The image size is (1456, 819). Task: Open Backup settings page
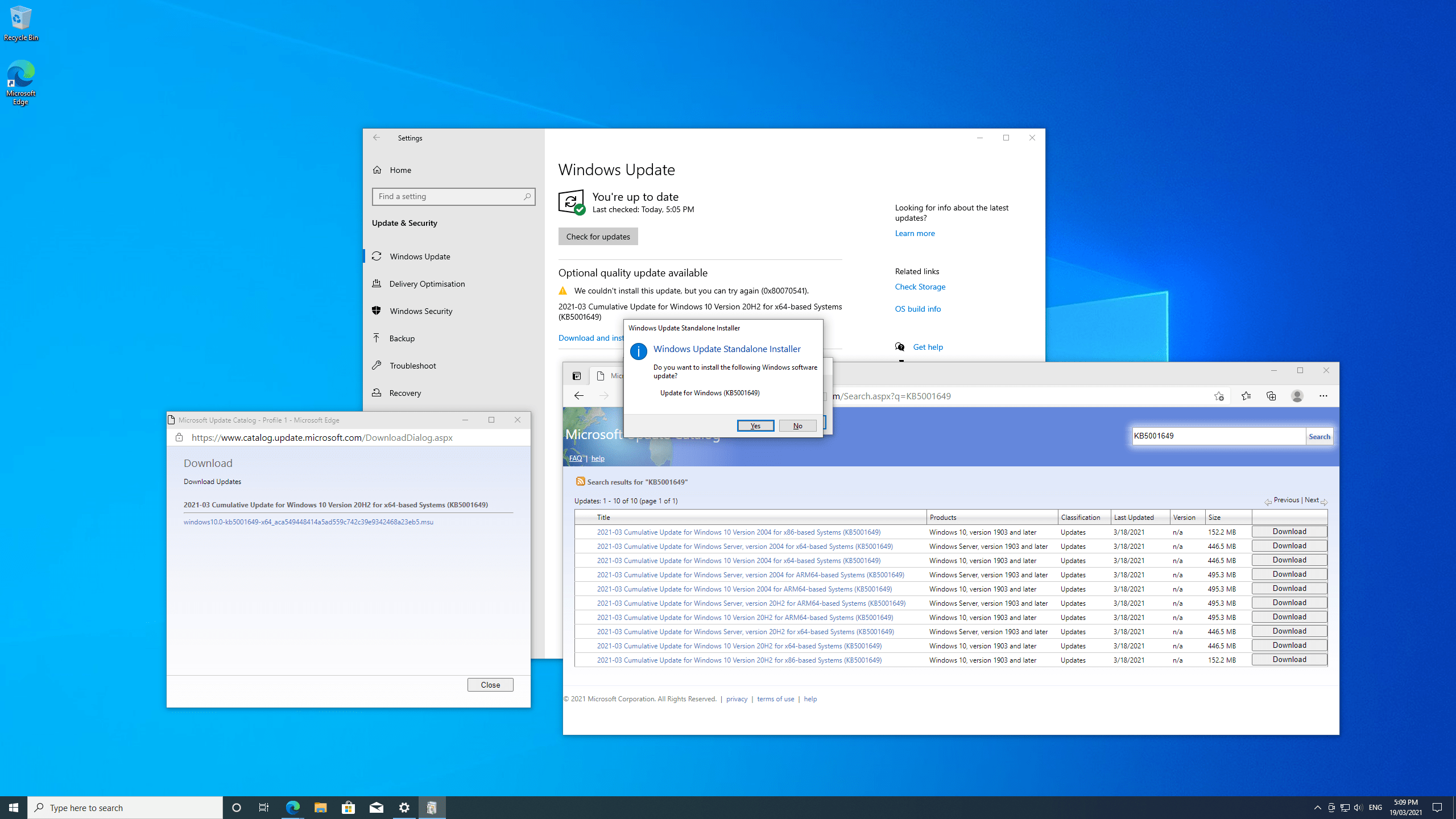pos(402,338)
